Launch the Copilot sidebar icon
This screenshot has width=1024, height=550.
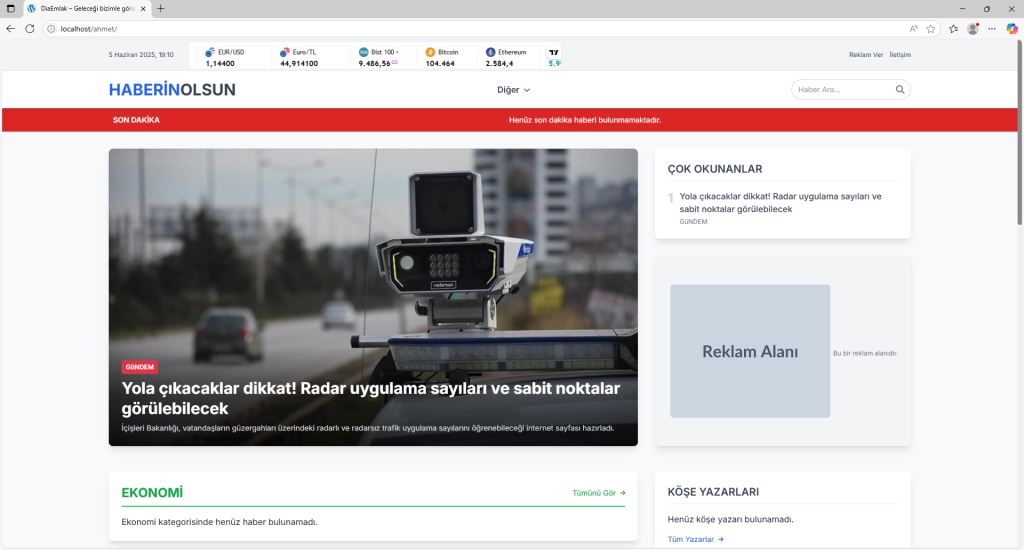click(1012, 29)
